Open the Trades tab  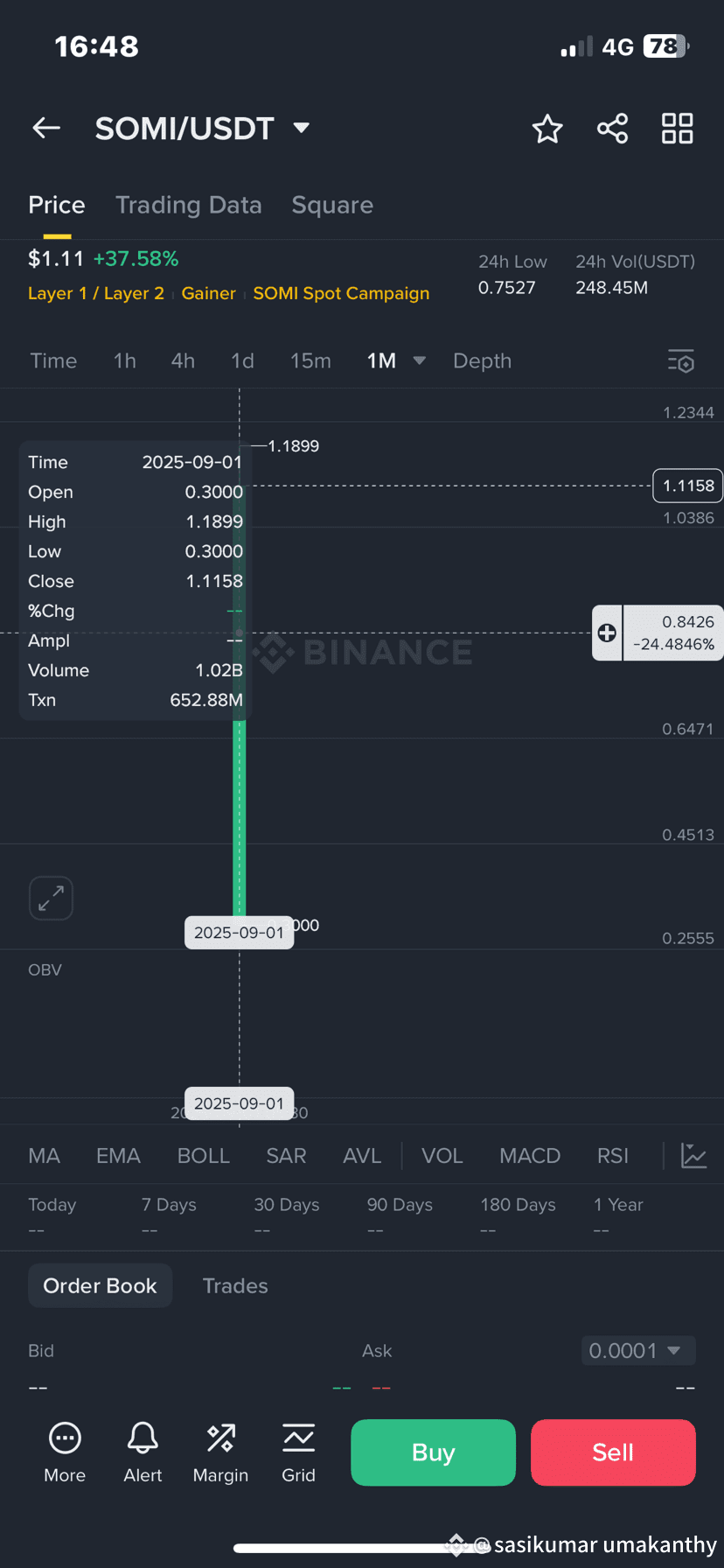pos(235,1285)
